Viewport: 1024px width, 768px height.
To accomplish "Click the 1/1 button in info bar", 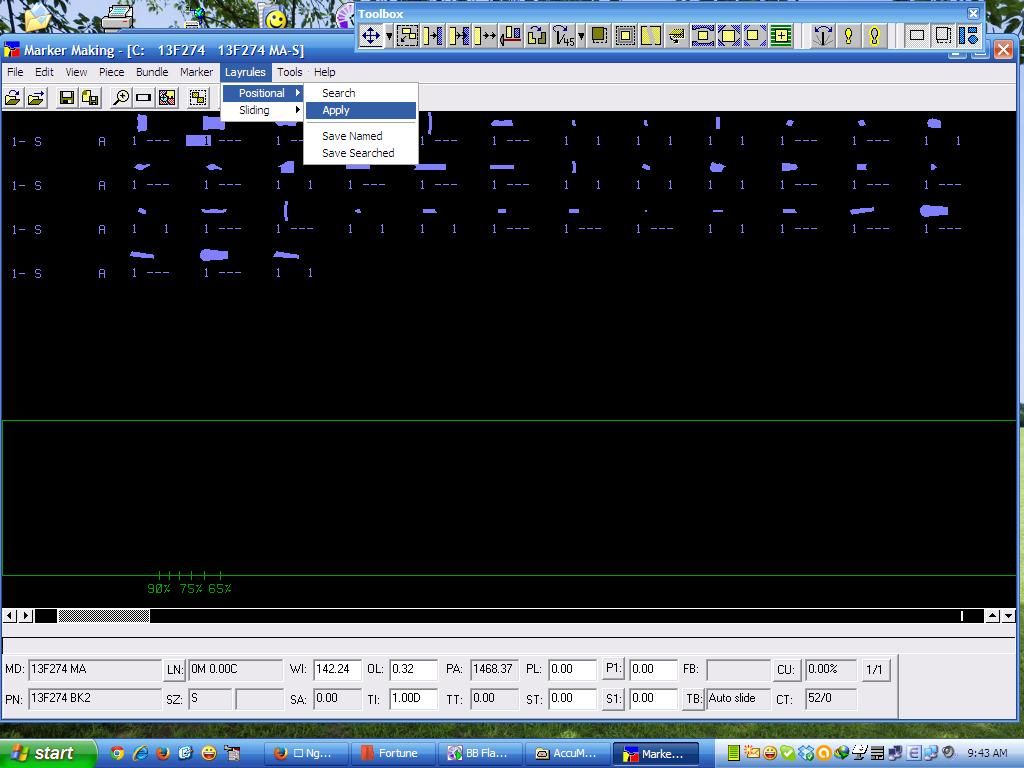I will [x=874, y=669].
